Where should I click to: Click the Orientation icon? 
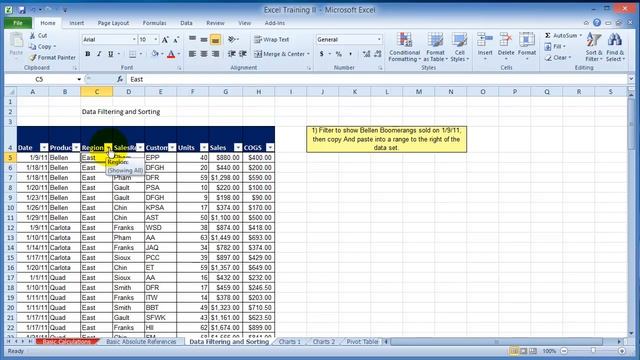(x=232, y=39)
